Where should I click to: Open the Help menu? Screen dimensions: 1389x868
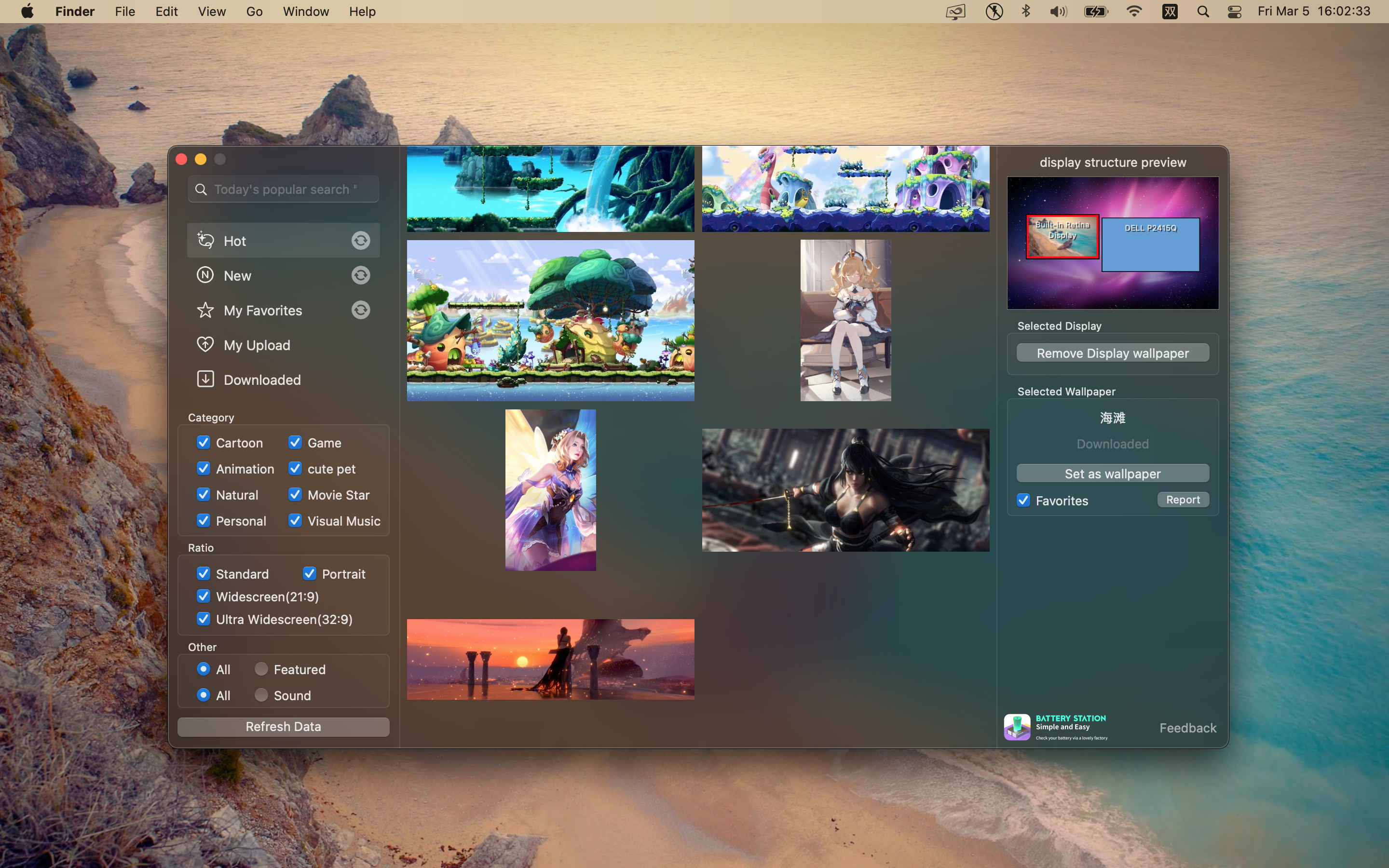(362, 12)
